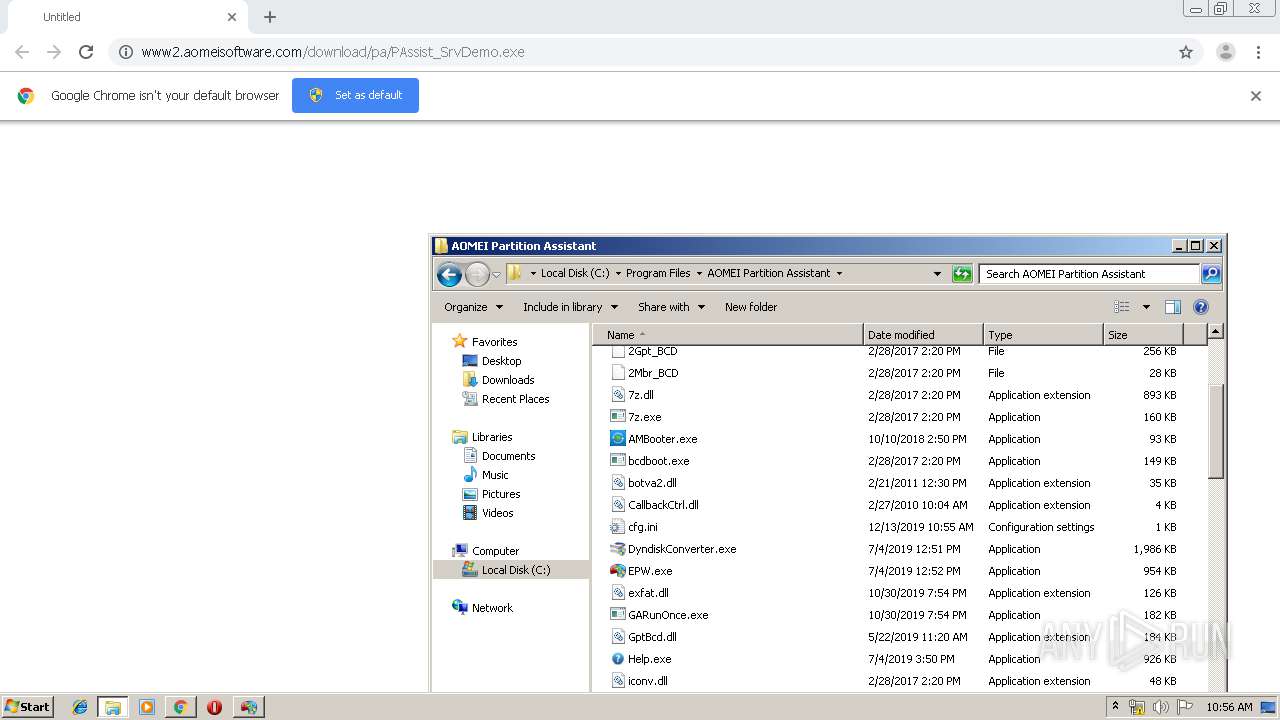Open Windows Media Player from taskbar

pyautogui.click(x=147, y=707)
